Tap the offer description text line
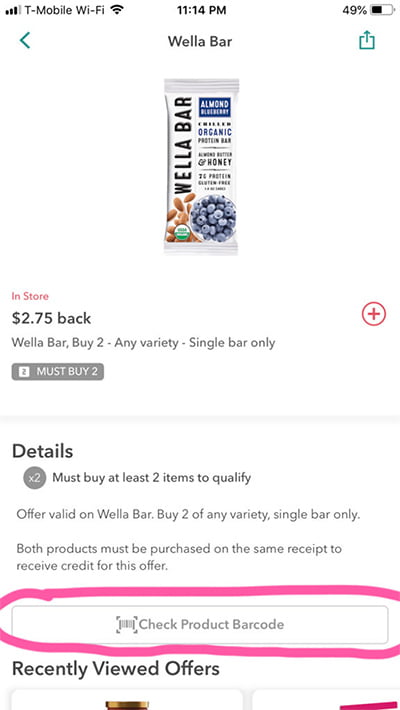Screen dimensions: 400x710 coord(143,343)
